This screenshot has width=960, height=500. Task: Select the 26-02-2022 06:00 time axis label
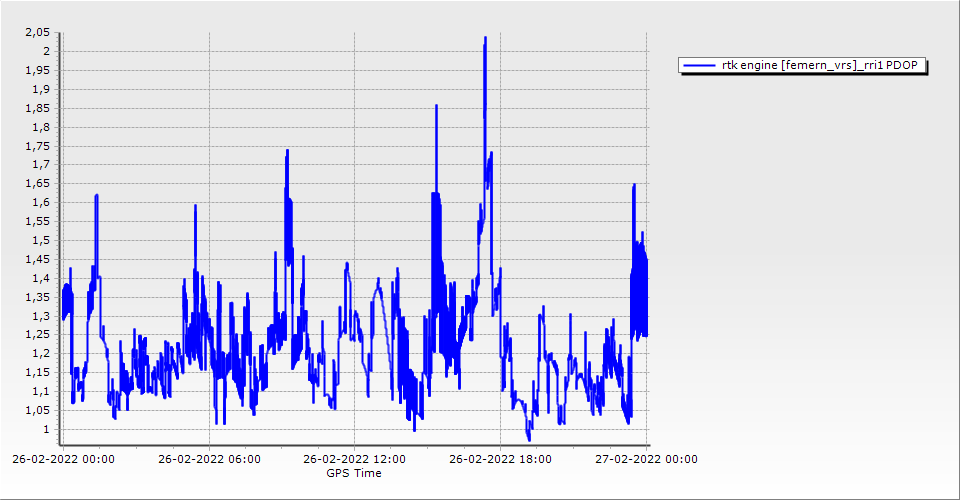[x=210, y=460]
